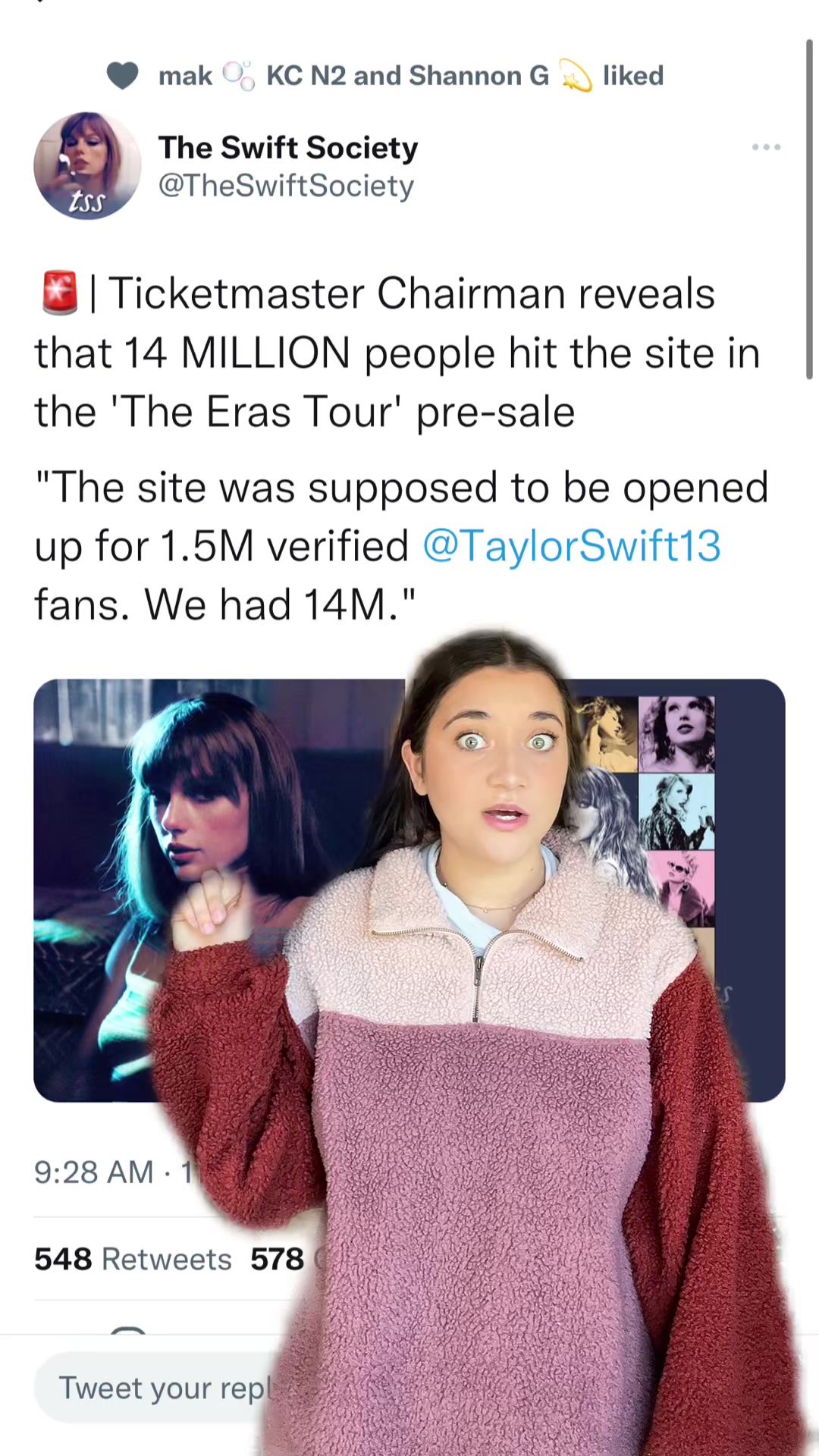Image resolution: width=819 pixels, height=1456 pixels.
Task: Open mak's profile from liked line
Action: (185, 76)
